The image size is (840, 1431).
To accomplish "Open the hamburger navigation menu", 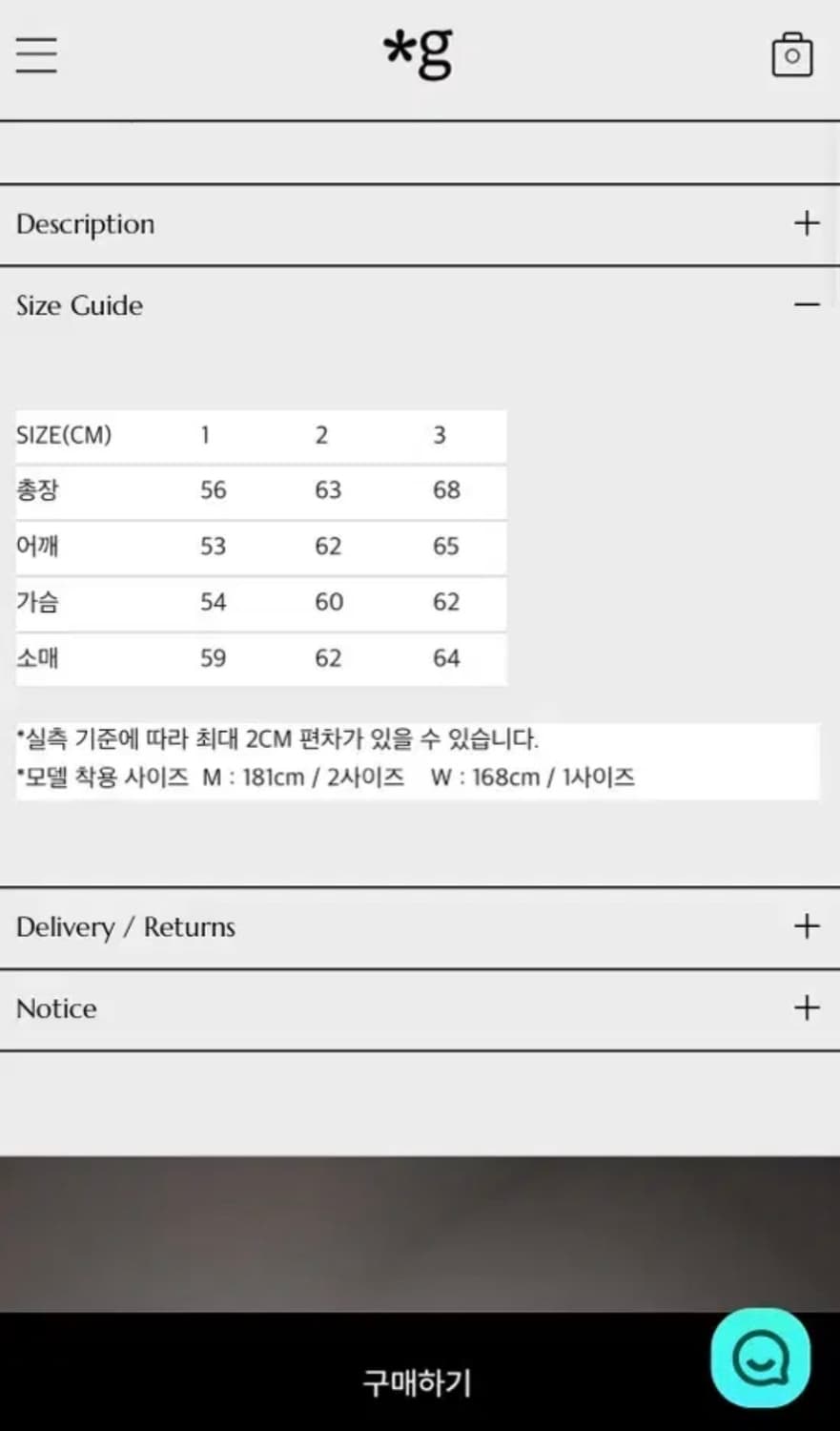I will pyautogui.click(x=35, y=55).
